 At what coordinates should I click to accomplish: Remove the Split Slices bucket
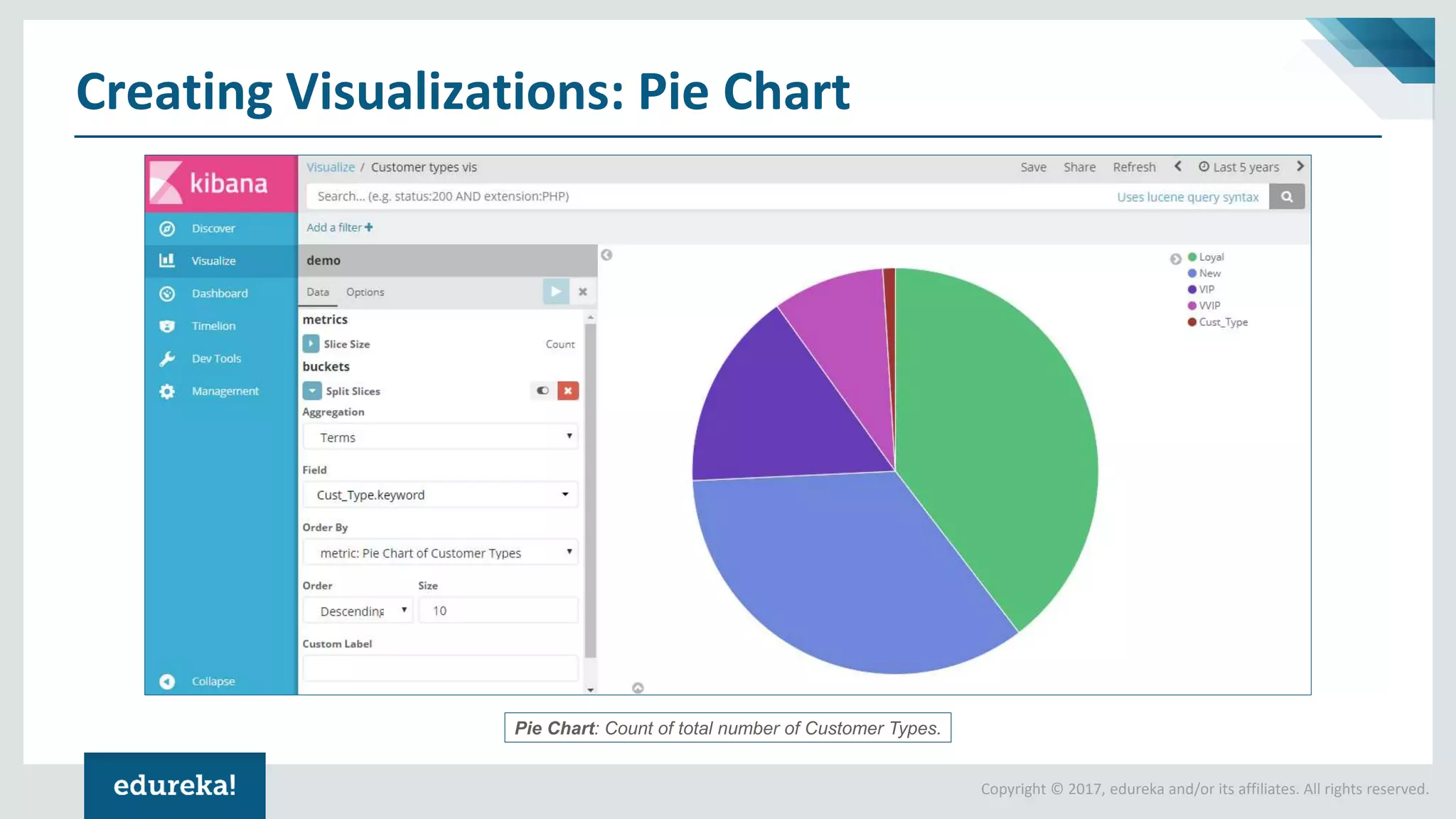[x=568, y=390]
